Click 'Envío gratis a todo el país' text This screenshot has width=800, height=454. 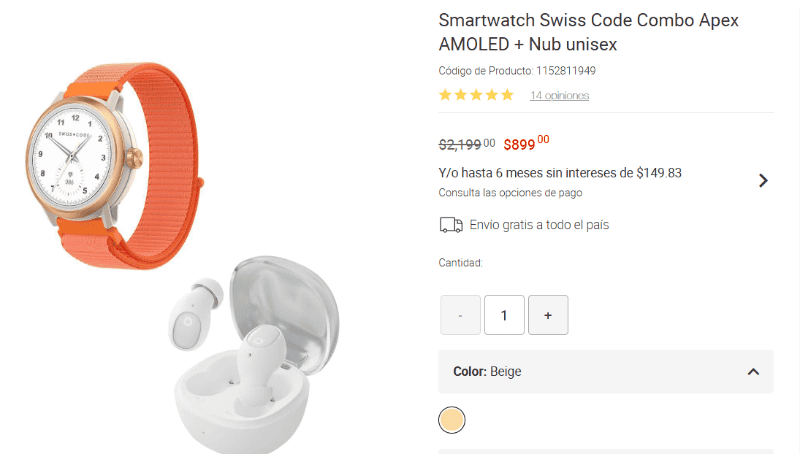pyautogui.click(x=539, y=225)
